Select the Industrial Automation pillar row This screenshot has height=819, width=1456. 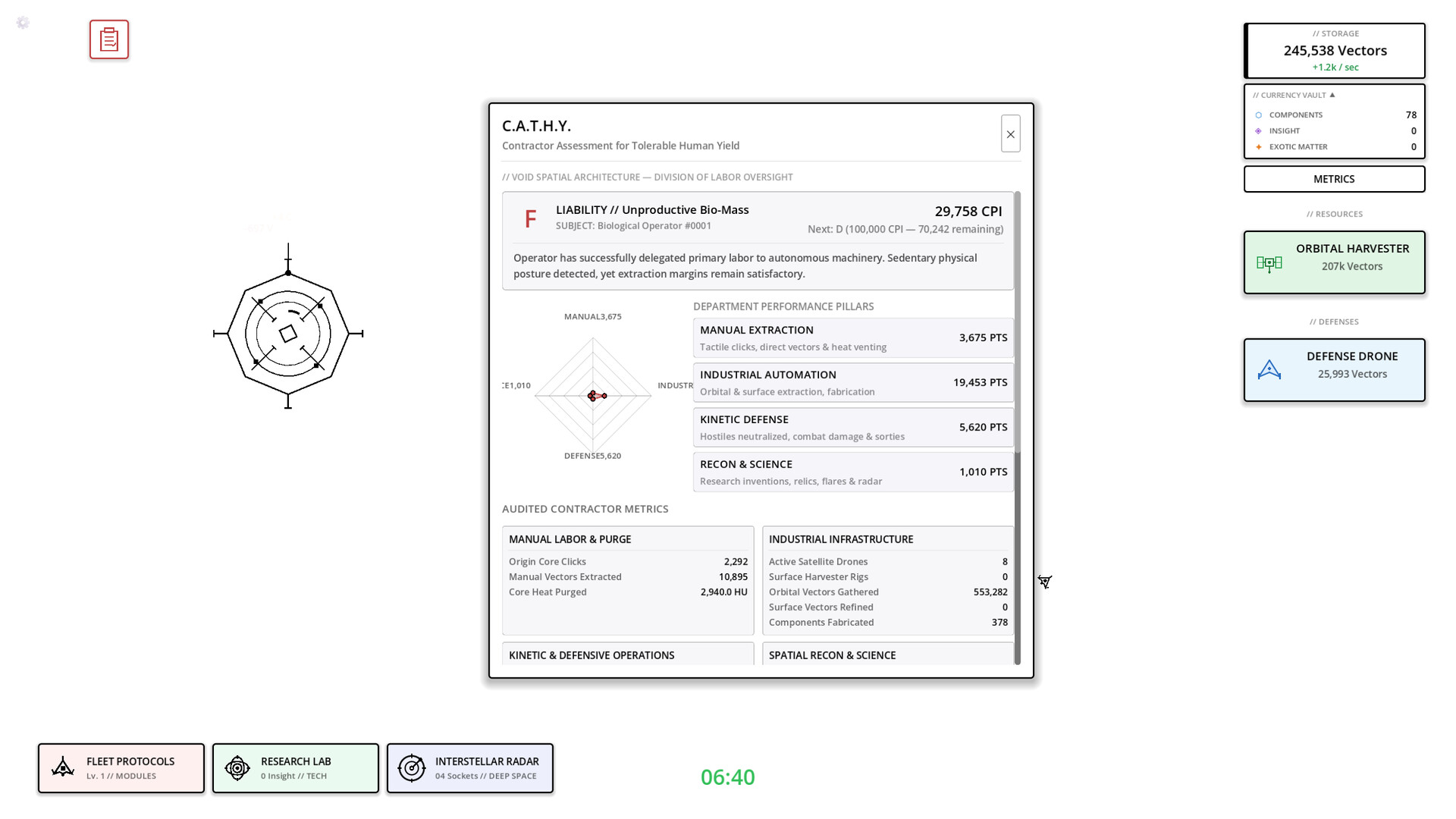(853, 382)
